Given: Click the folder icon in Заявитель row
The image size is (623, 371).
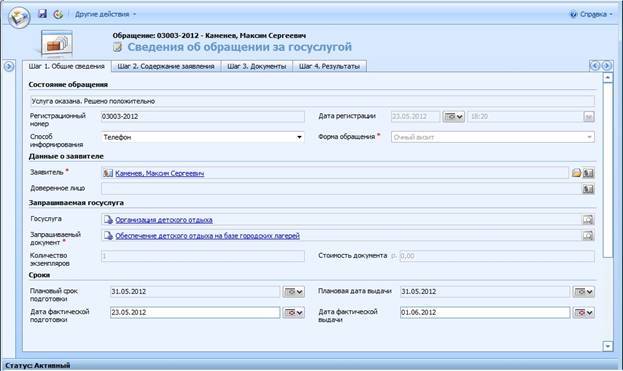Looking at the screenshot, I should (576, 173).
